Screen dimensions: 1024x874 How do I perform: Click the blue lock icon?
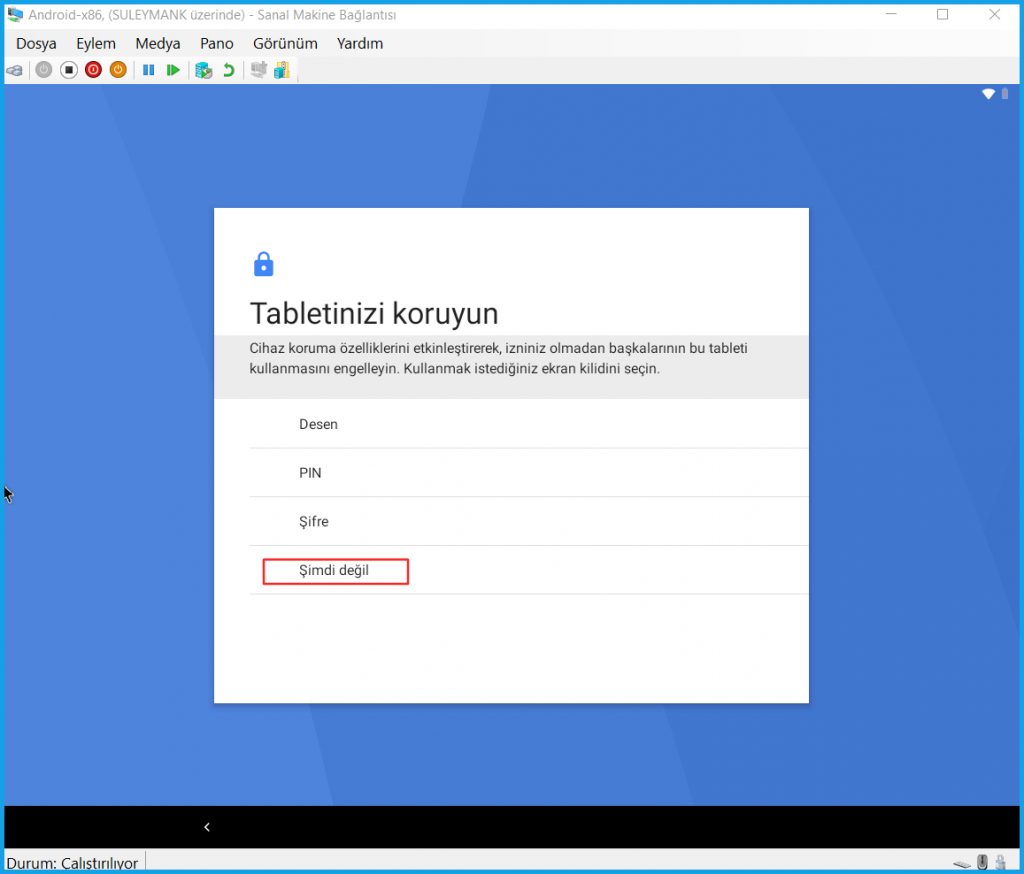click(x=264, y=264)
